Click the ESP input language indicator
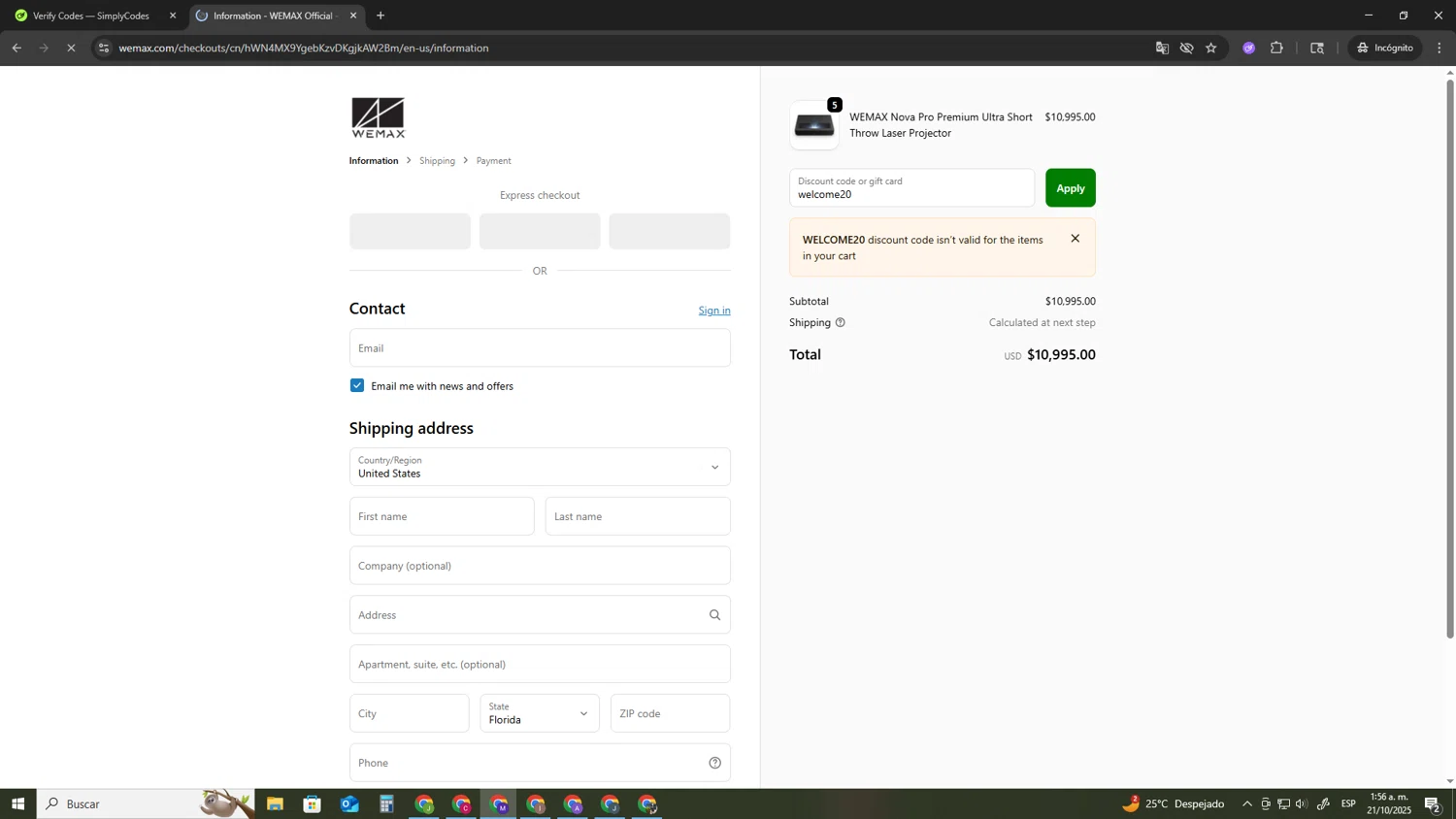Viewport: 1456px width, 819px height. pos(1348,803)
